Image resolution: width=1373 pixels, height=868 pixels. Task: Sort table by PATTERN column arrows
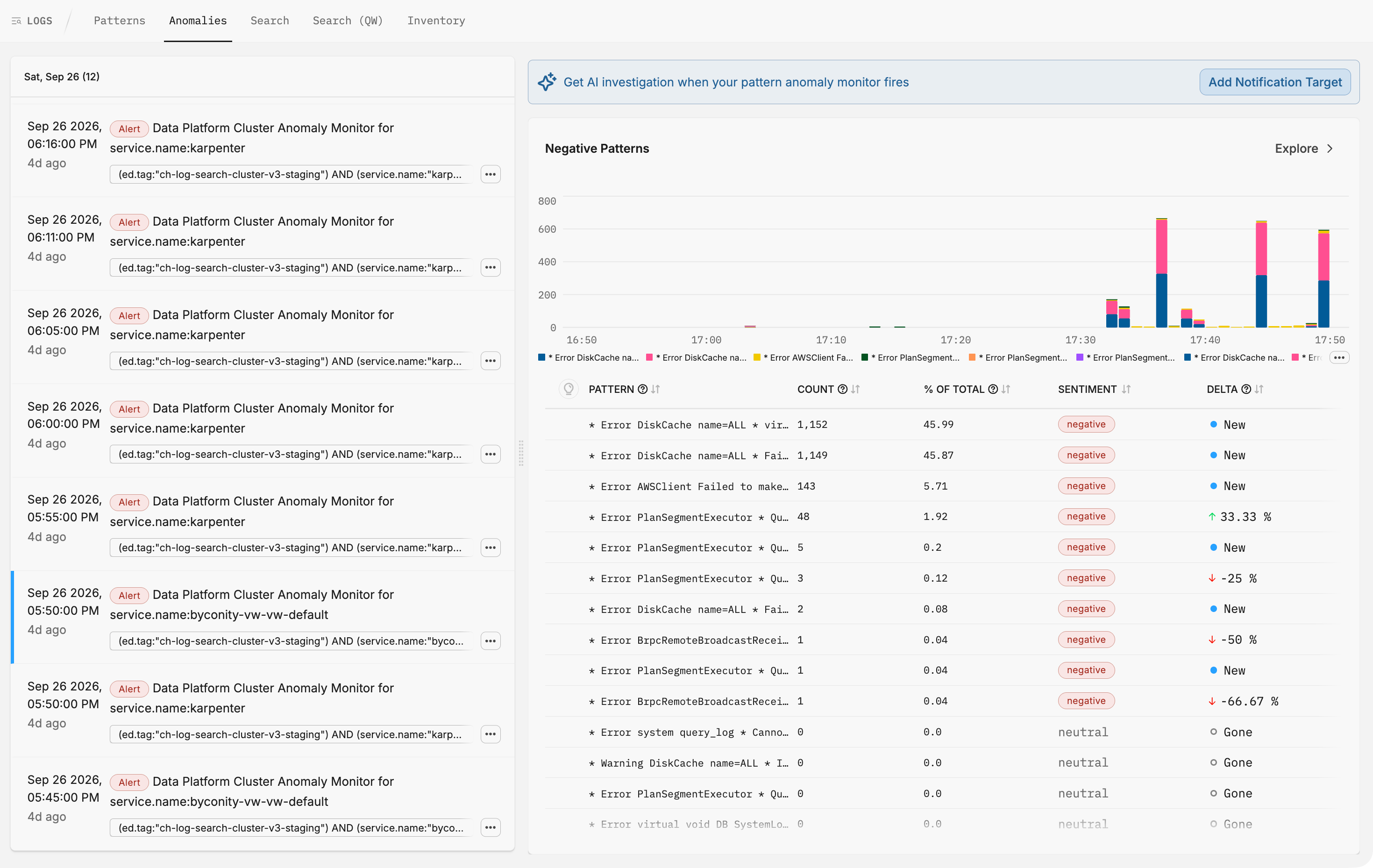point(656,389)
